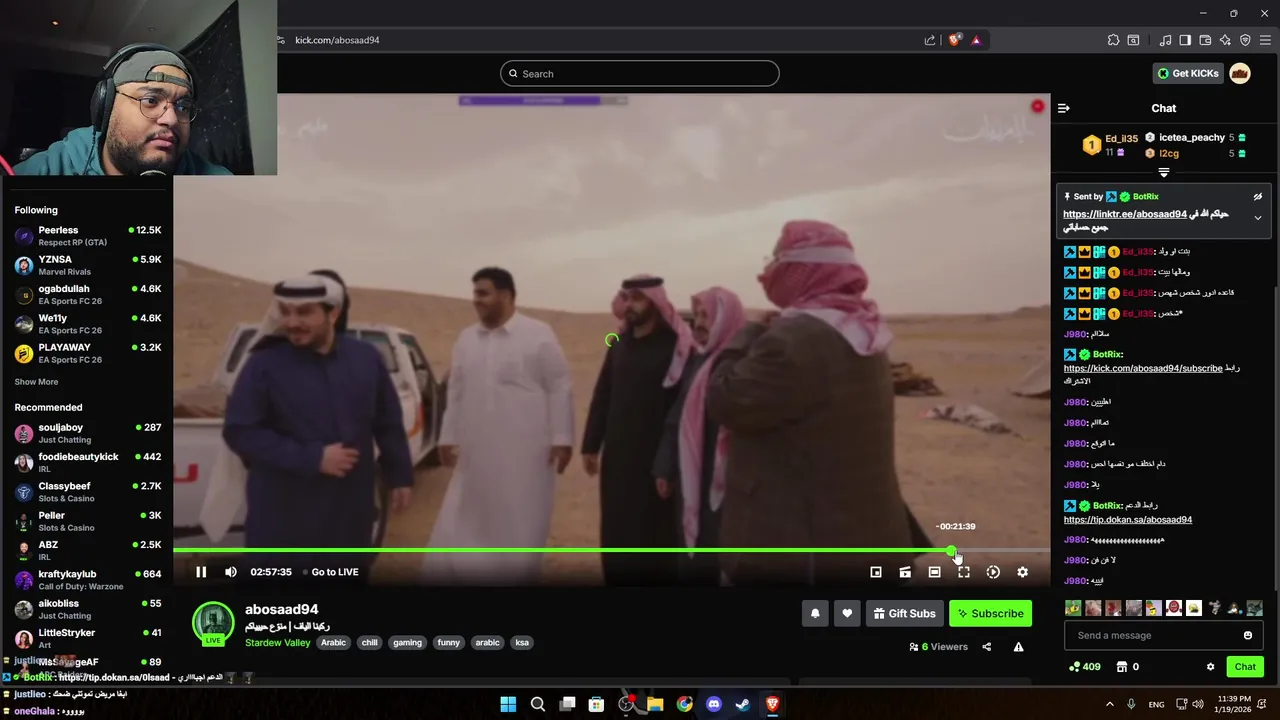Select the Arabic tag
The image size is (1280, 720).
334,643
